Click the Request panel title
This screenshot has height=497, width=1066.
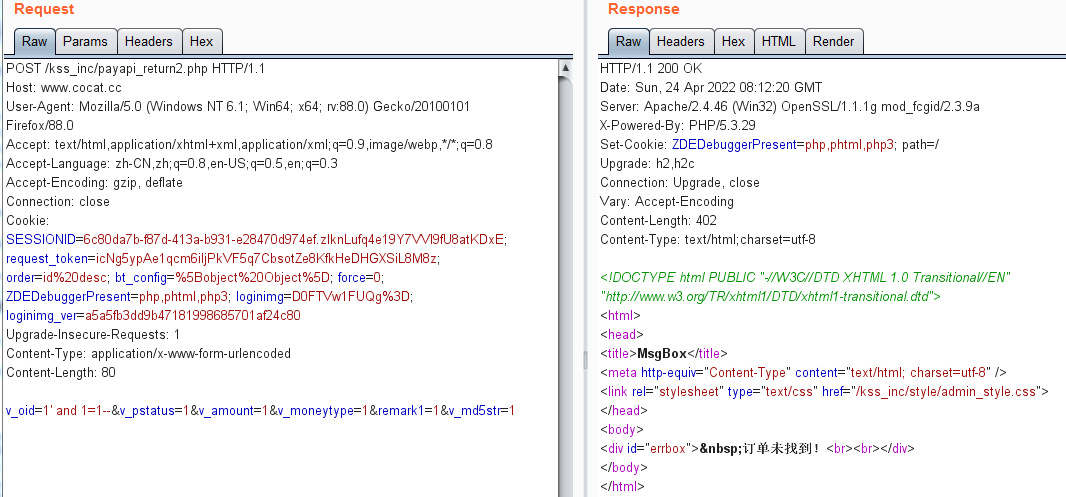coord(44,10)
